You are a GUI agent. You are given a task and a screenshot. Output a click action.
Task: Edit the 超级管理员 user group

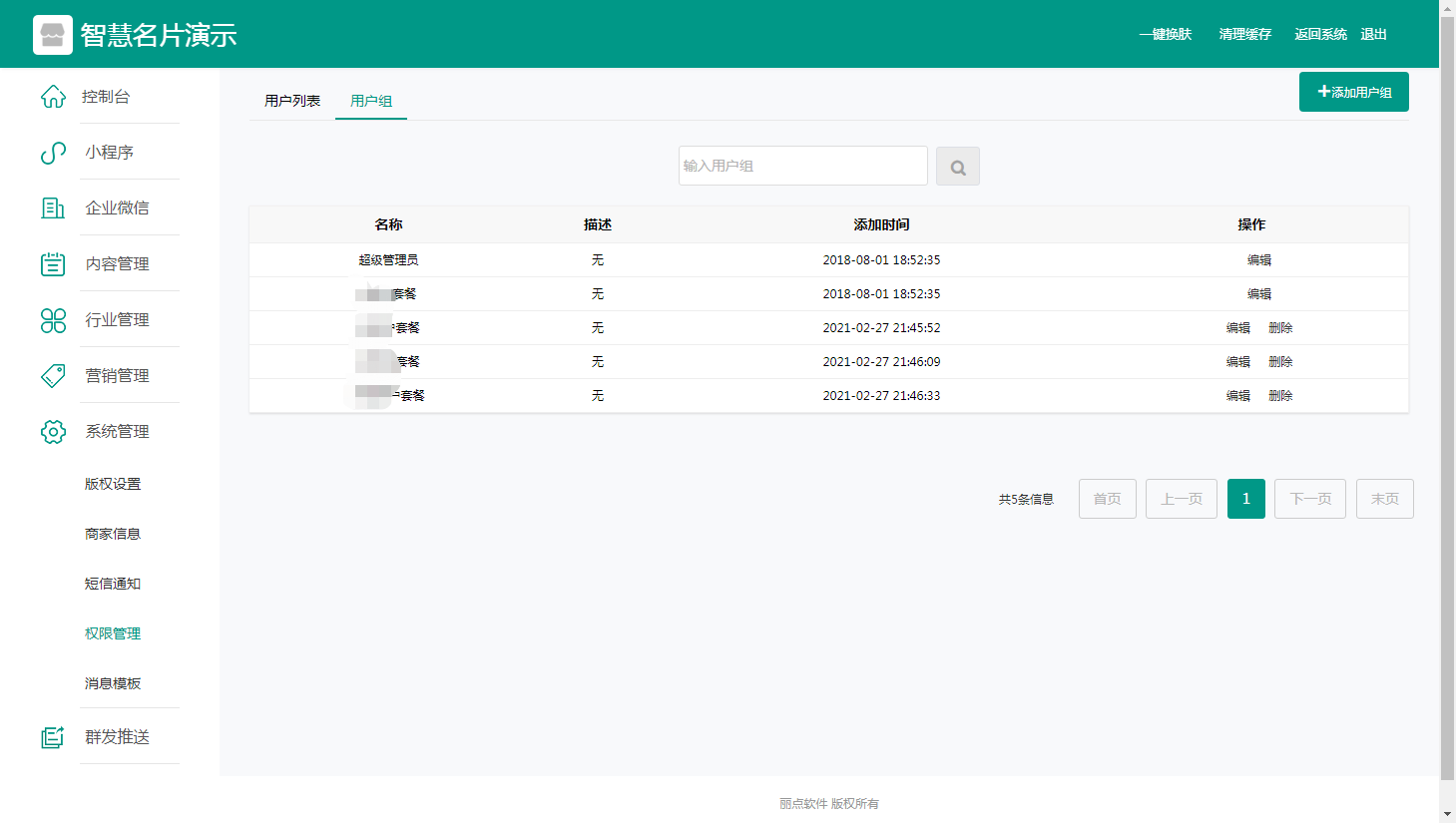pos(1259,260)
